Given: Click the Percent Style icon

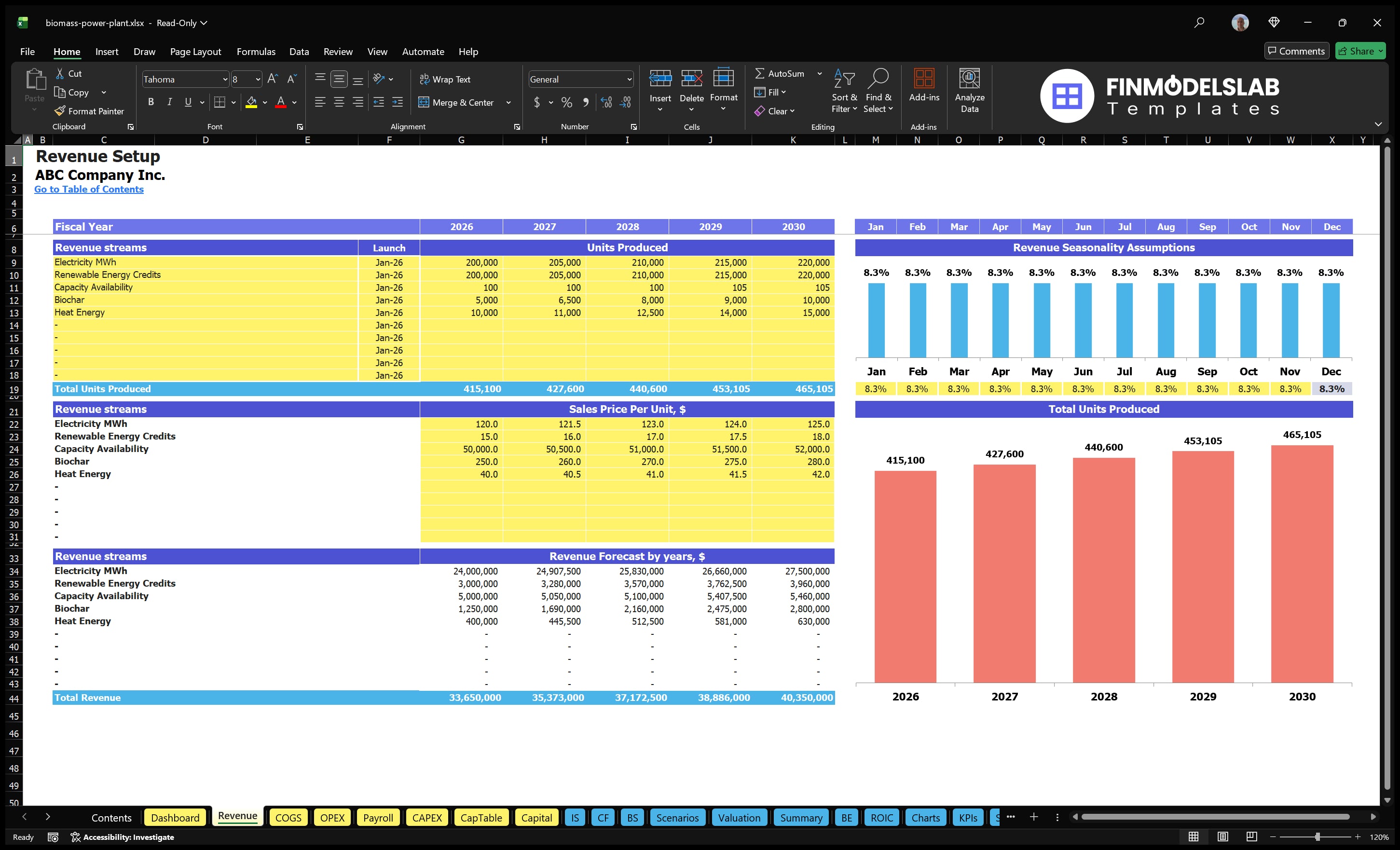Looking at the screenshot, I should pos(566,103).
